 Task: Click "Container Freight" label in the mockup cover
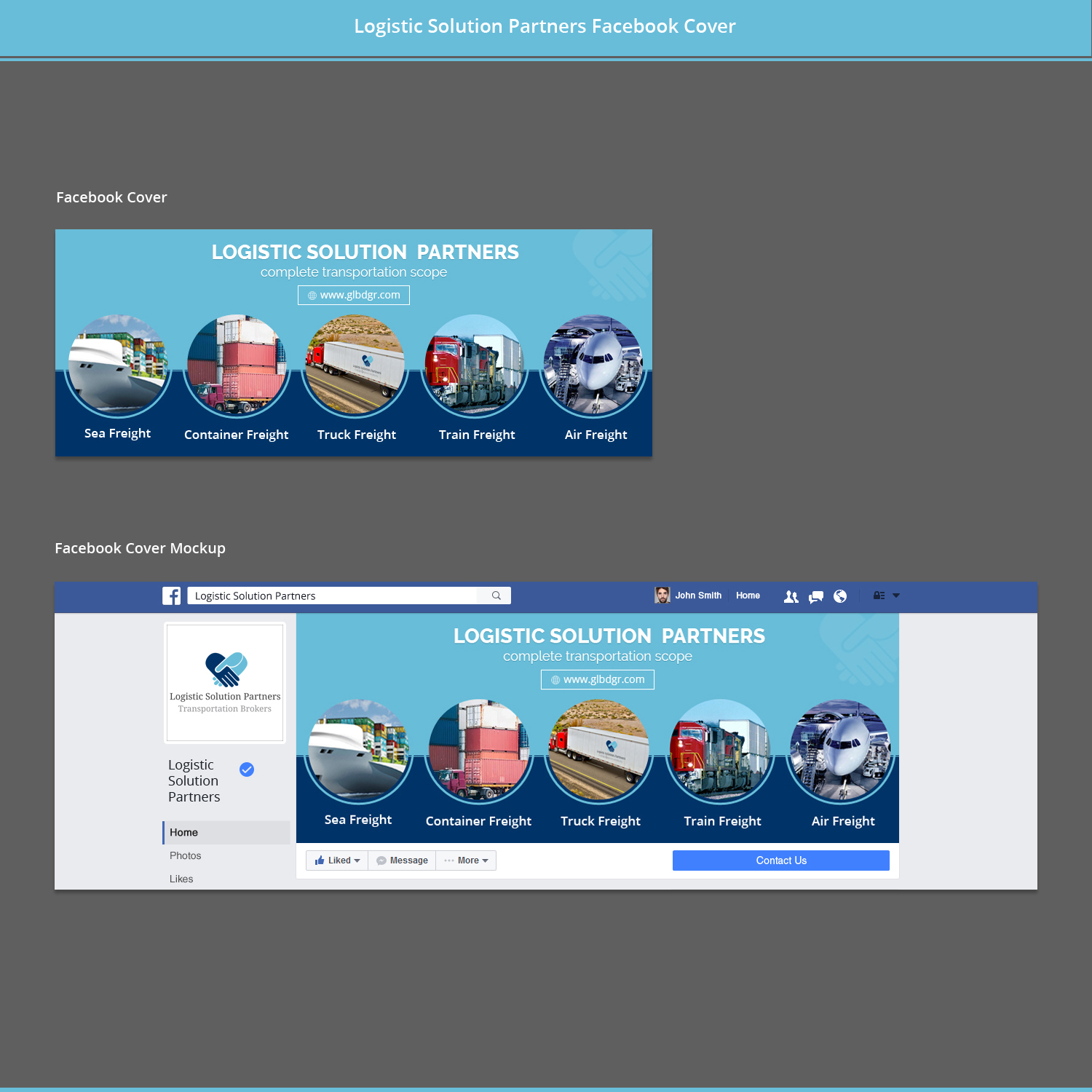[x=478, y=821]
